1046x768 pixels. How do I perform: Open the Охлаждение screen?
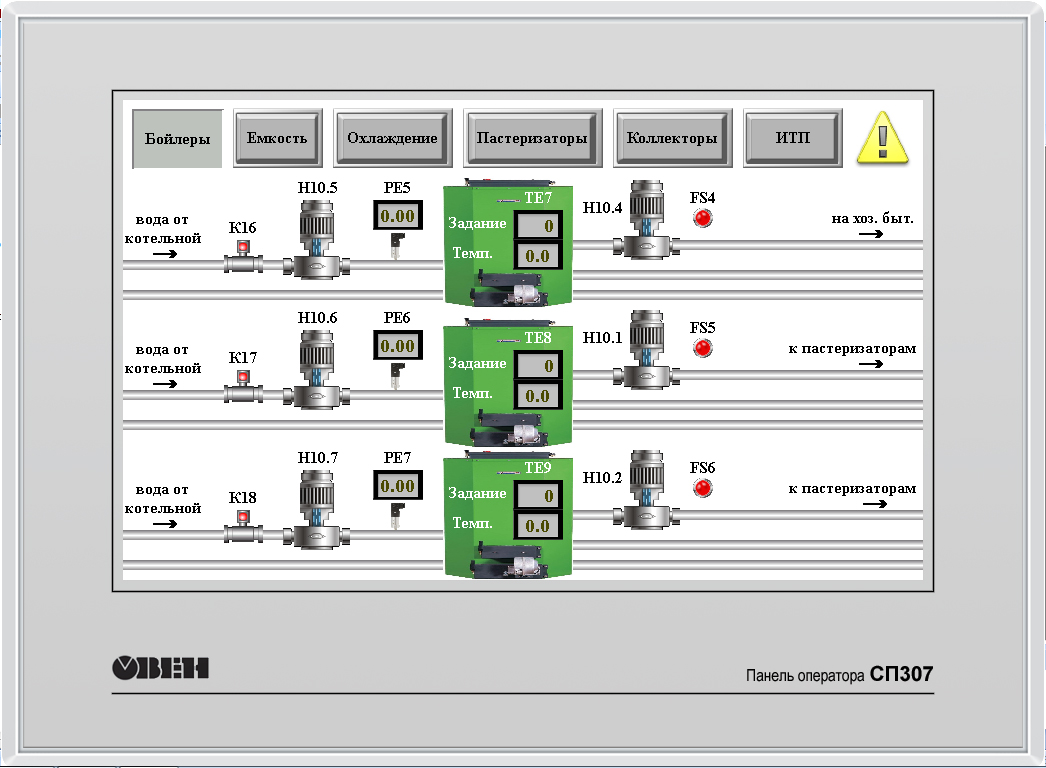tap(392, 138)
